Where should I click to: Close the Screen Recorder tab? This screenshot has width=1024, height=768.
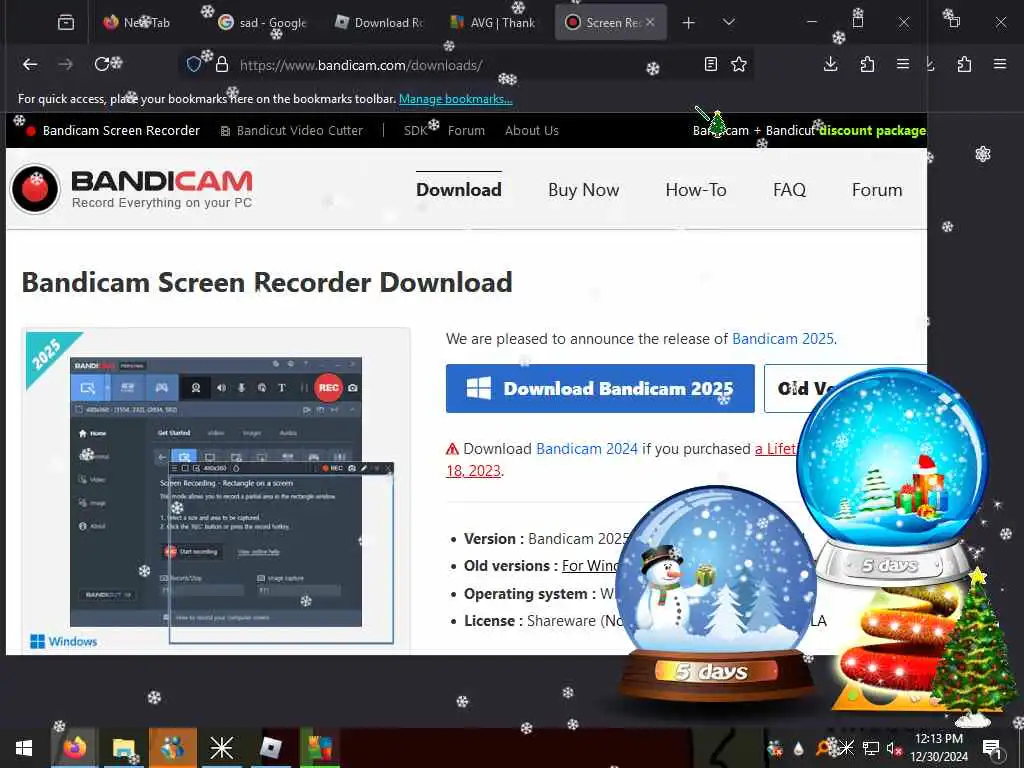[x=650, y=22]
